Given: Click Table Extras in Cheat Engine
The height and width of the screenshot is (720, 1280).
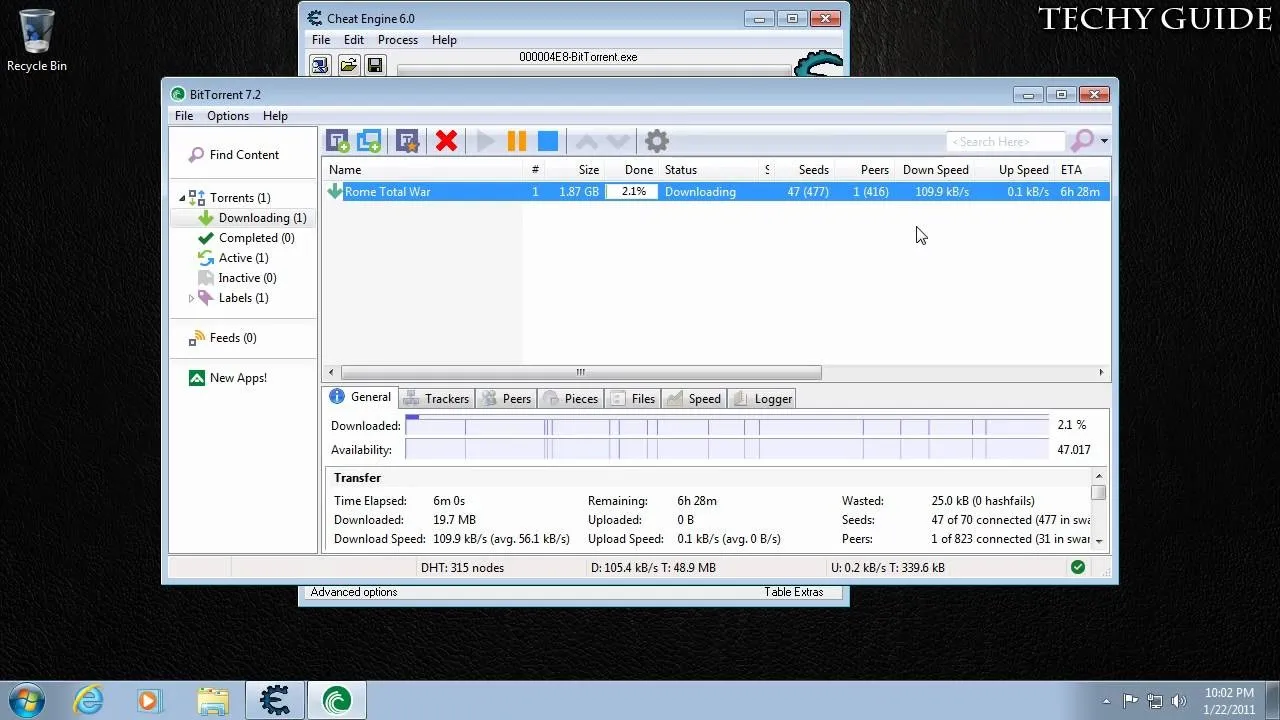Looking at the screenshot, I should pos(794,592).
